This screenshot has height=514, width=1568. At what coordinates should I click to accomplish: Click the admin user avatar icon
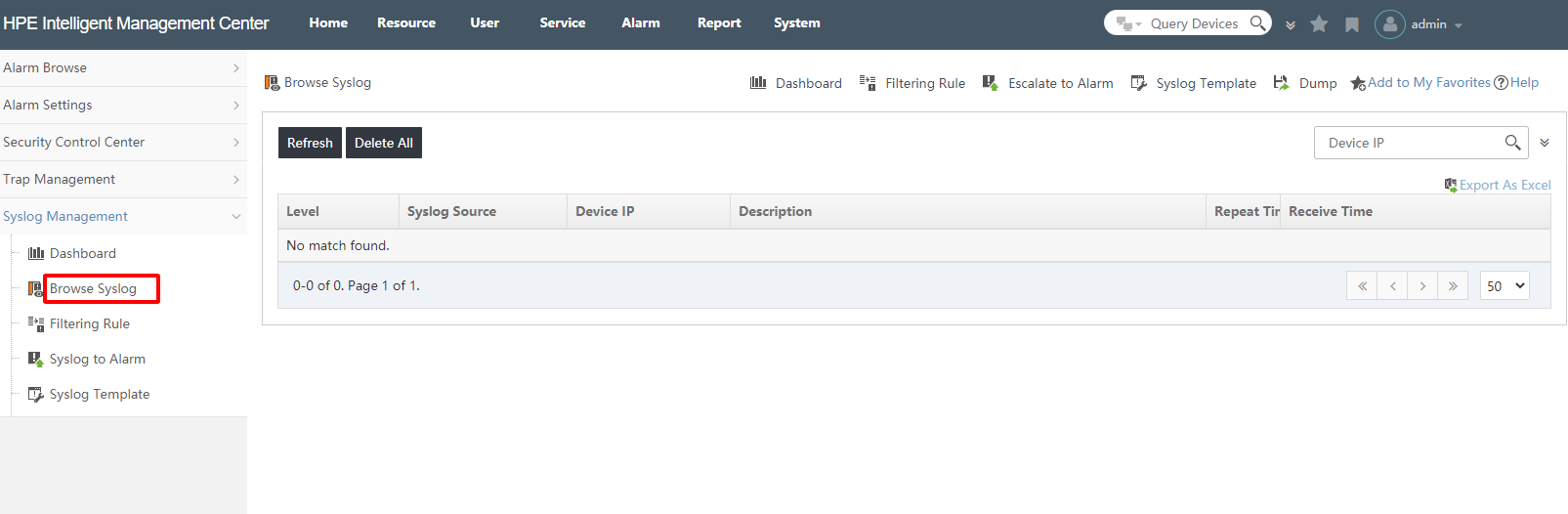click(x=1390, y=23)
